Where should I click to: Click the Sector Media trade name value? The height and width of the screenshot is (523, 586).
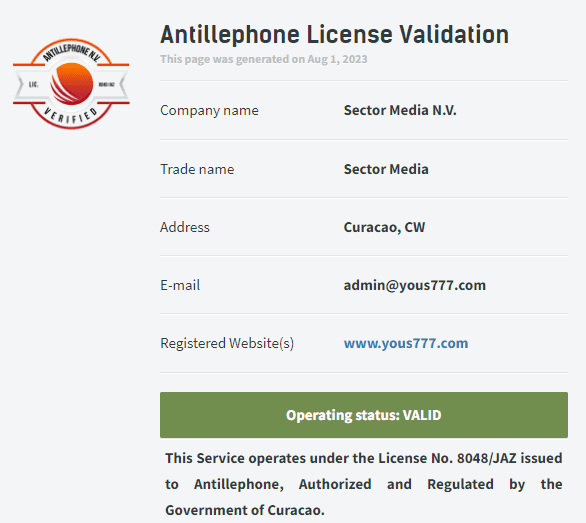[386, 169]
